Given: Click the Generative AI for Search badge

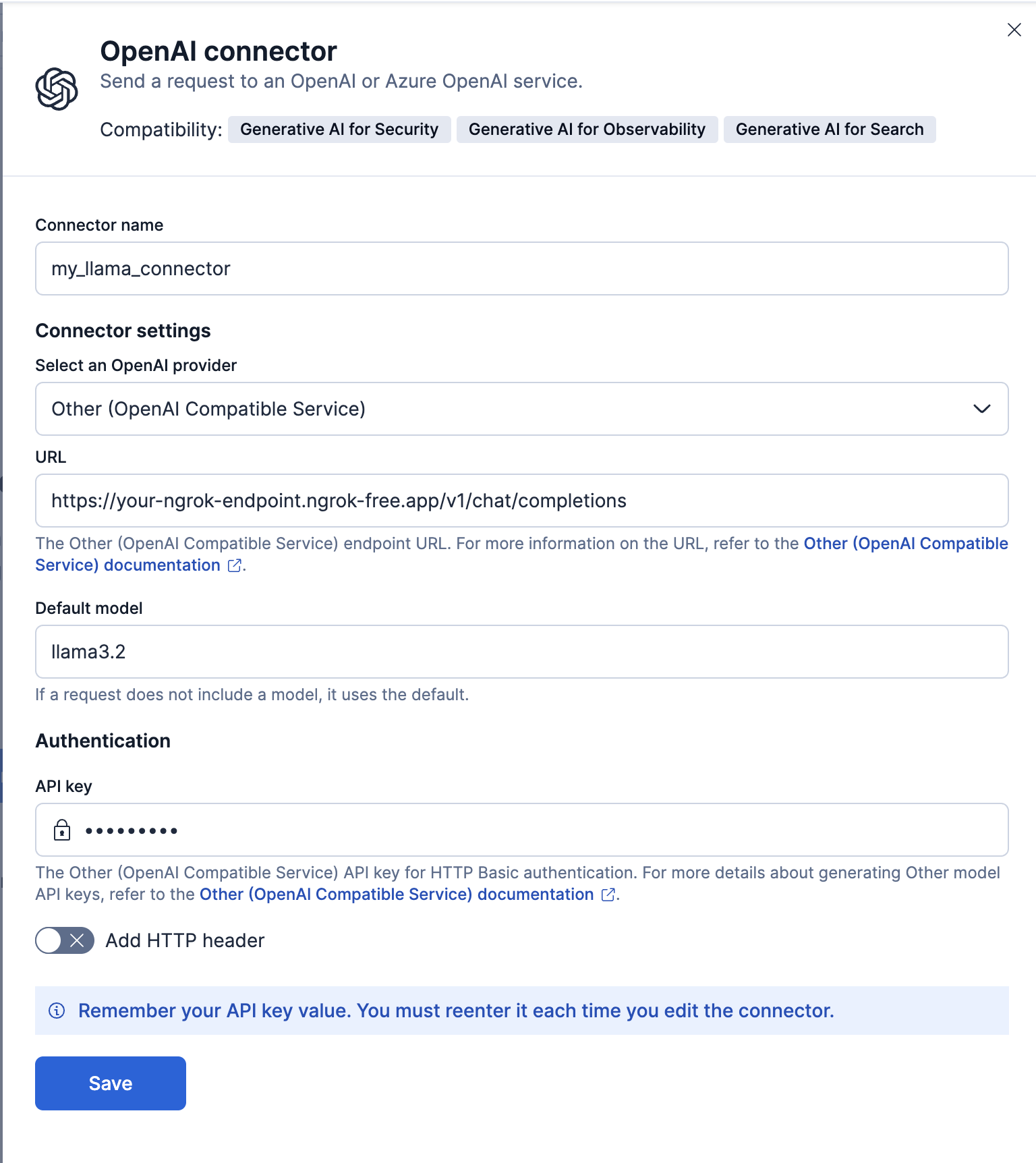Looking at the screenshot, I should 829,130.
